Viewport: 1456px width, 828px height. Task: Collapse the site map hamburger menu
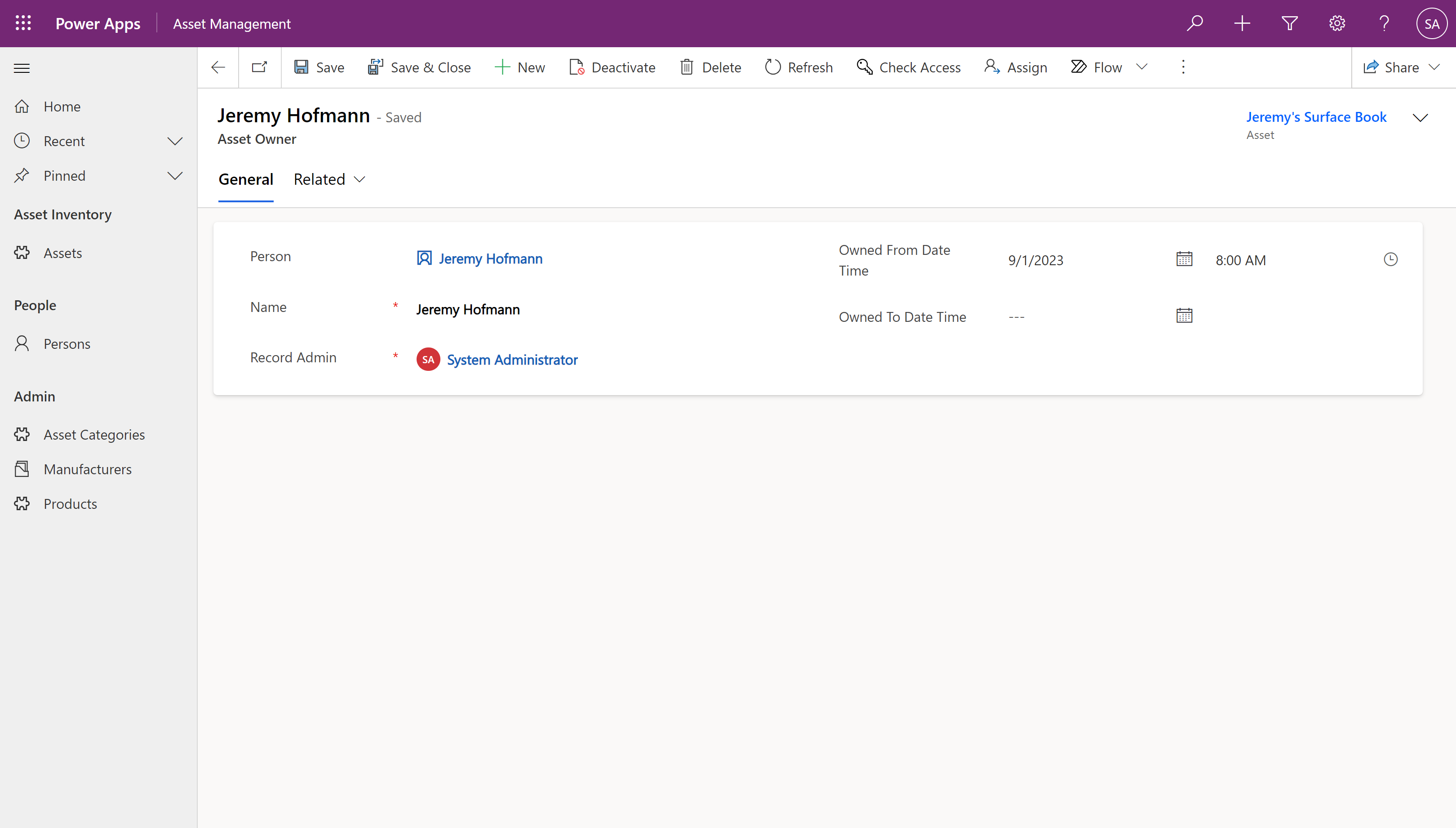pos(22,68)
